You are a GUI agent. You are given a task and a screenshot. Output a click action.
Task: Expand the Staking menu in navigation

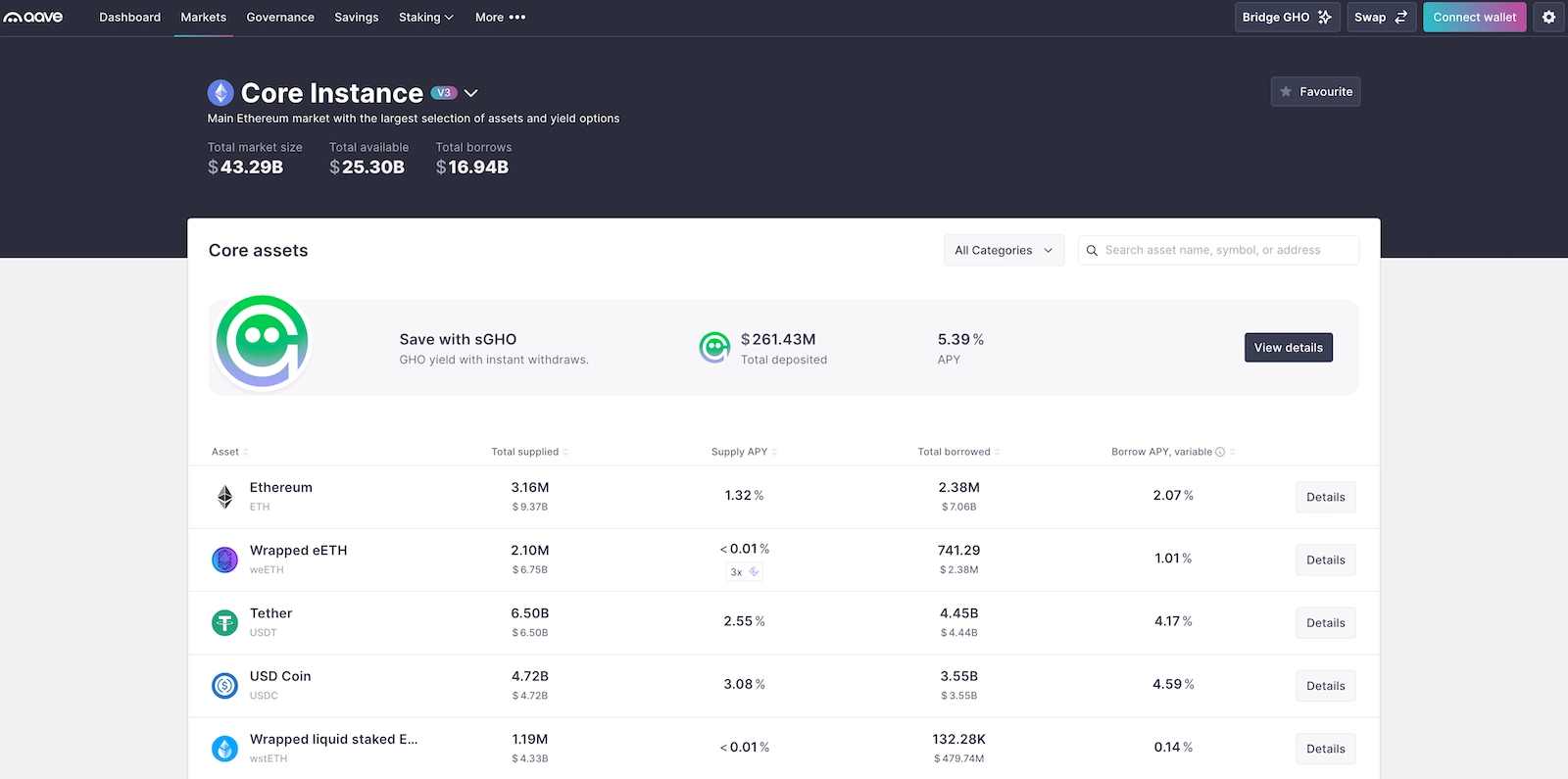(x=425, y=18)
